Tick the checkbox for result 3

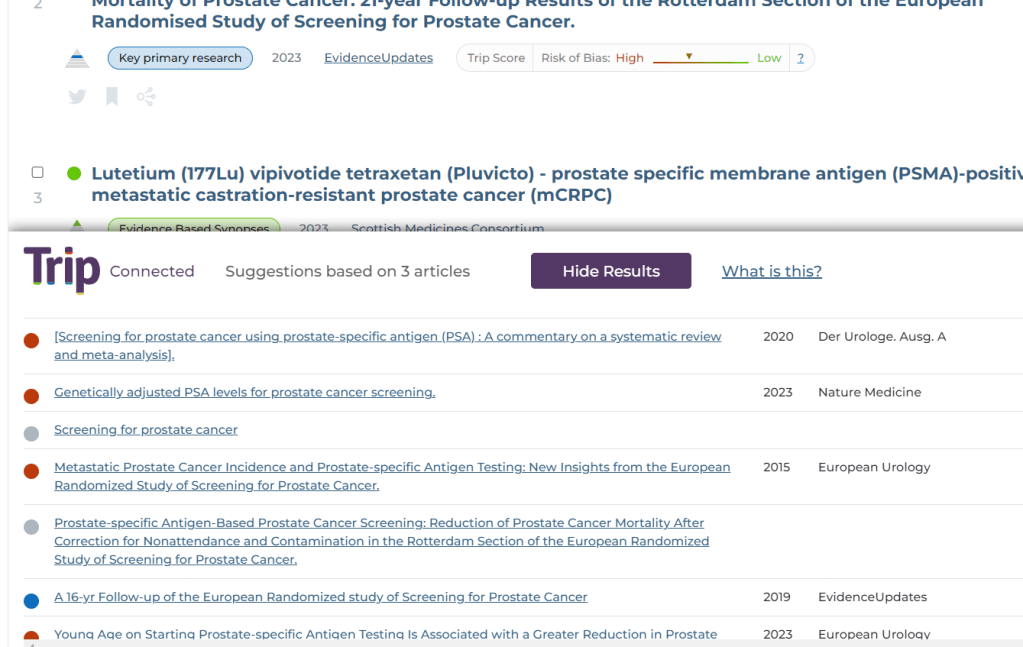[38, 173]
